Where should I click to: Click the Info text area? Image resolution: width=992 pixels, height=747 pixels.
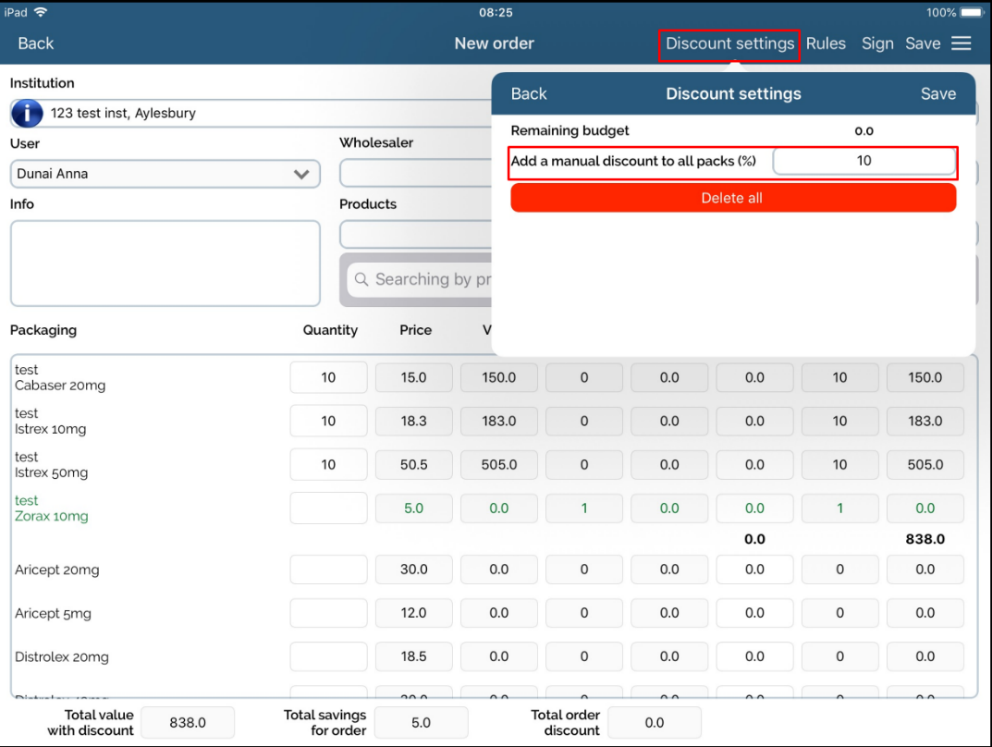pos(165,263)
